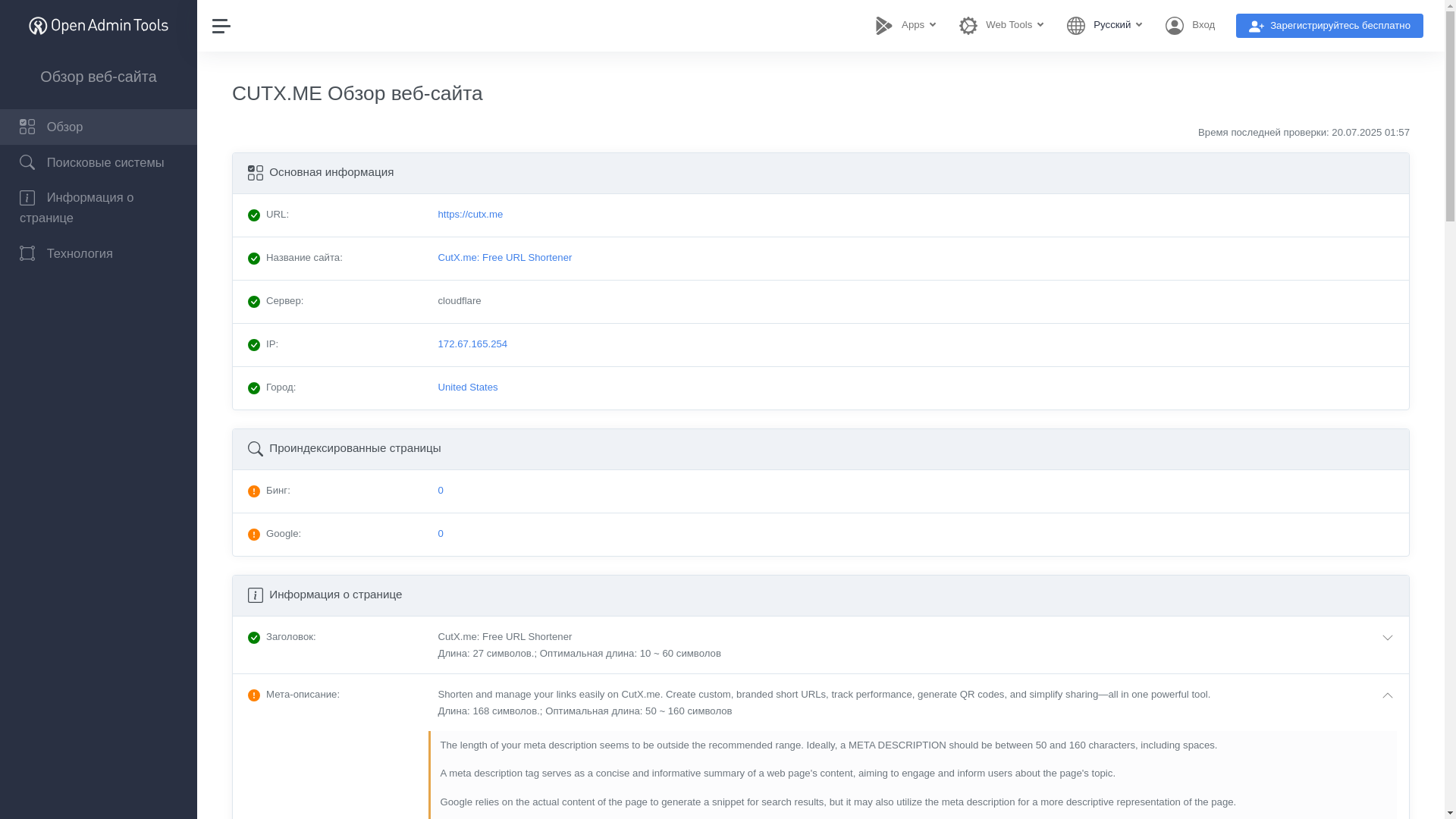This screenshot has width=1456, height=819.
Task: Select Информация о странице in the sidebar
Action: click(99, 208)
